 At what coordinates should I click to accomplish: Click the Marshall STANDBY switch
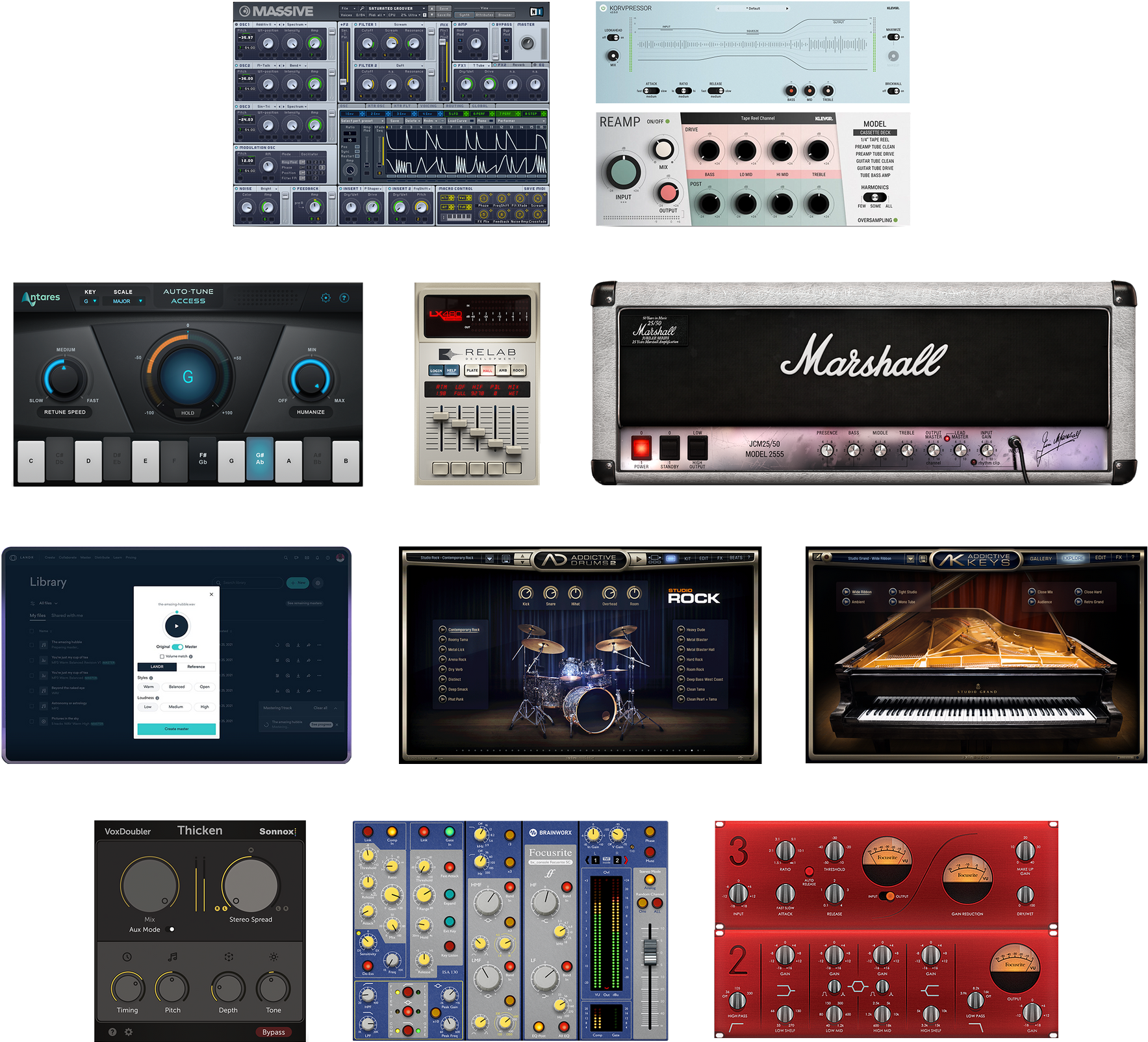[669, 448]
